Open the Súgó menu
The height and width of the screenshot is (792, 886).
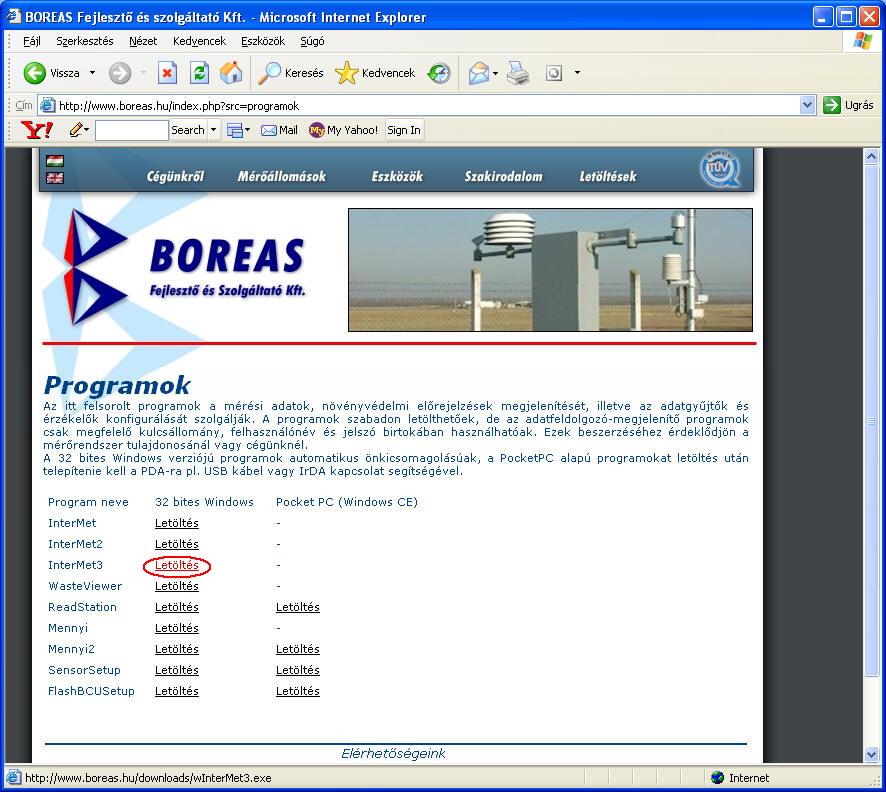pos(312,41)
